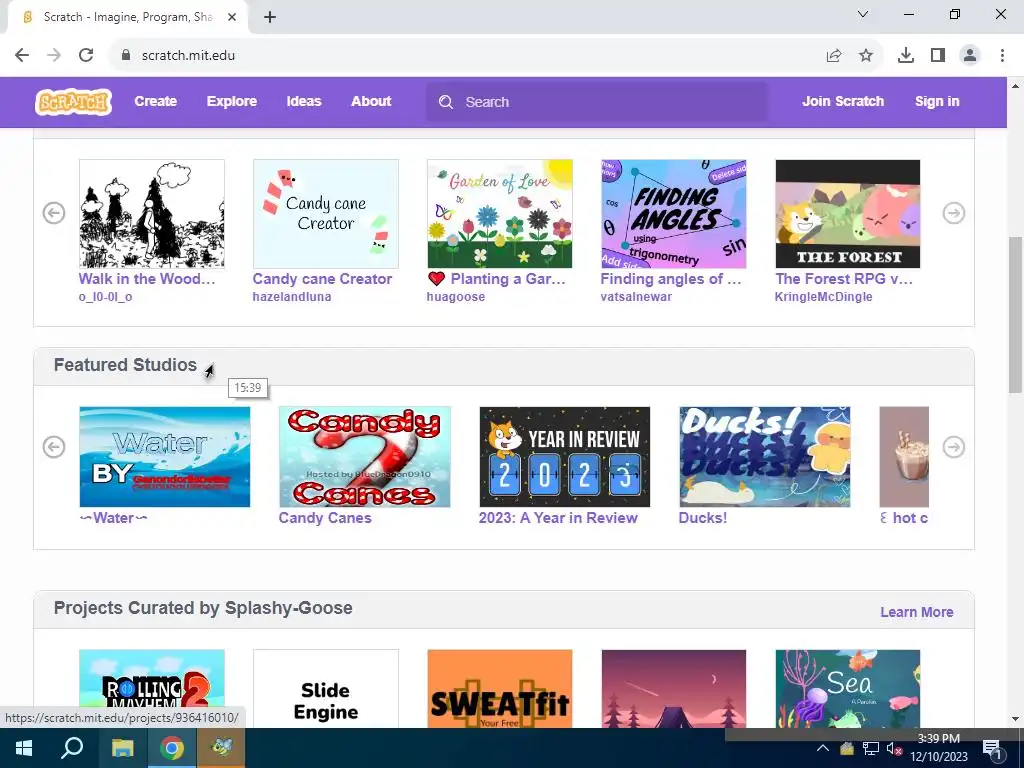Viewport: 1024px width, 768px height.
Task: Reload the page with refresh icon
Action: 86,56
